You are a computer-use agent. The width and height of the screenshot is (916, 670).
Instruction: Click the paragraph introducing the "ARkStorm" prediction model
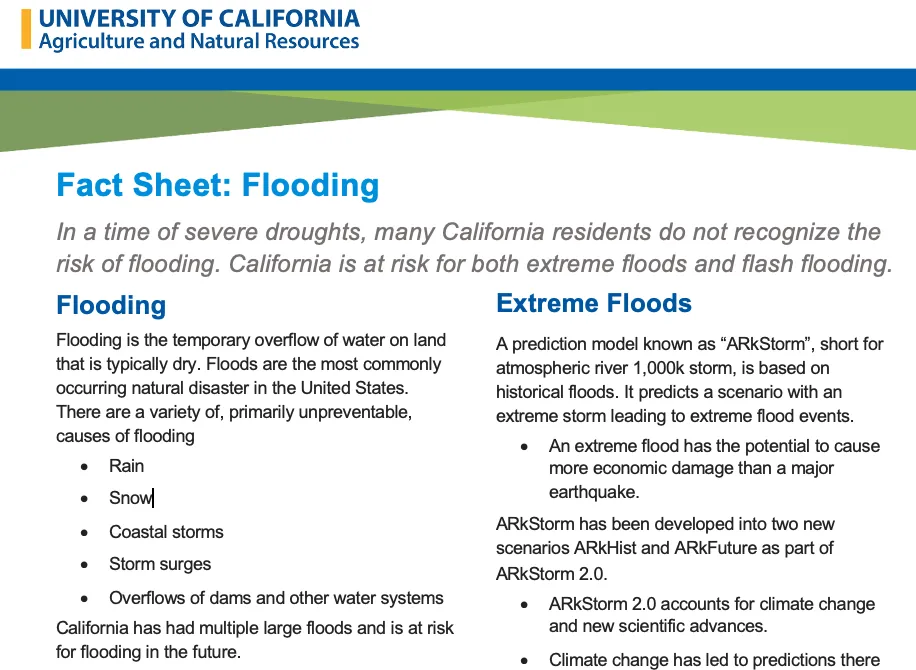pos(689,380)
